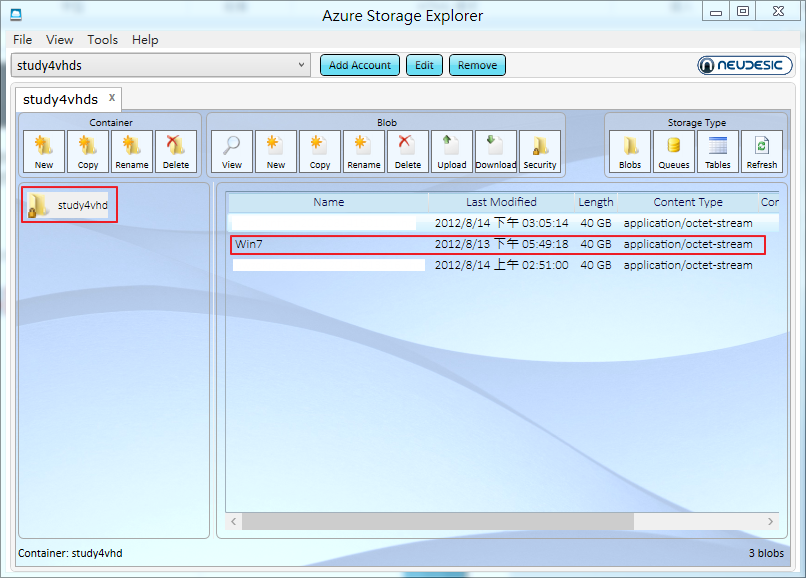The image size is (806, 578).
Task: Sort by the Content Type column header
Action: [x=688, y=202]
